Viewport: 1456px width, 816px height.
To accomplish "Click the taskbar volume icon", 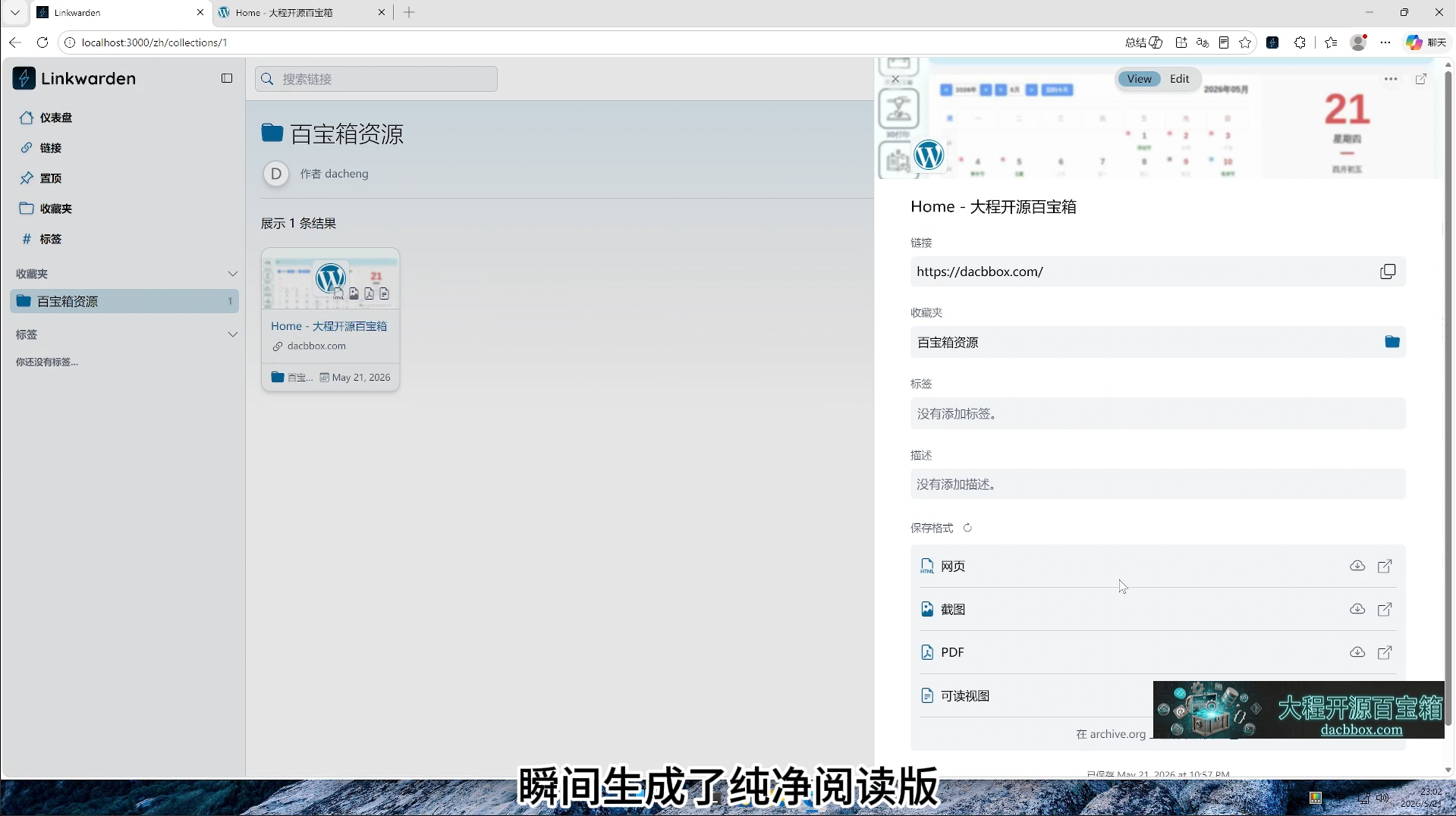I will pyautogui.click(x=1382, y=798).
